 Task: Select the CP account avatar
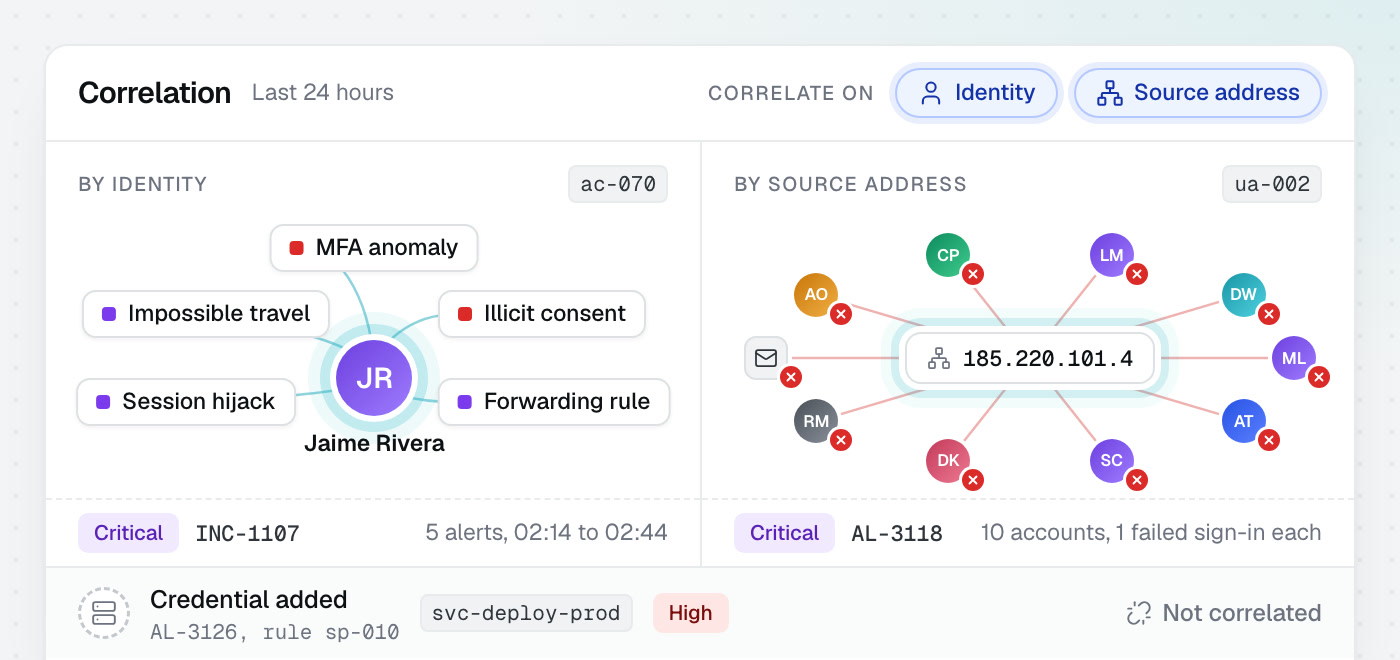948,255
